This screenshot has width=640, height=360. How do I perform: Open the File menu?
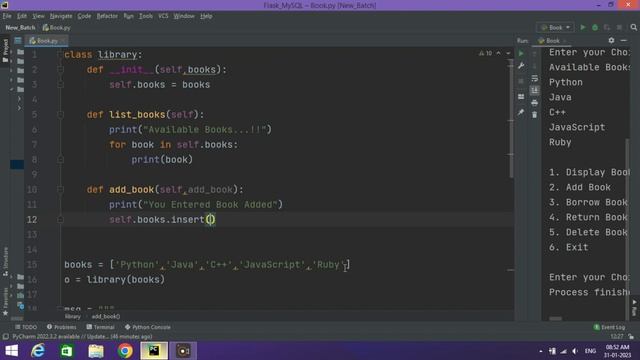click(7, 16)
